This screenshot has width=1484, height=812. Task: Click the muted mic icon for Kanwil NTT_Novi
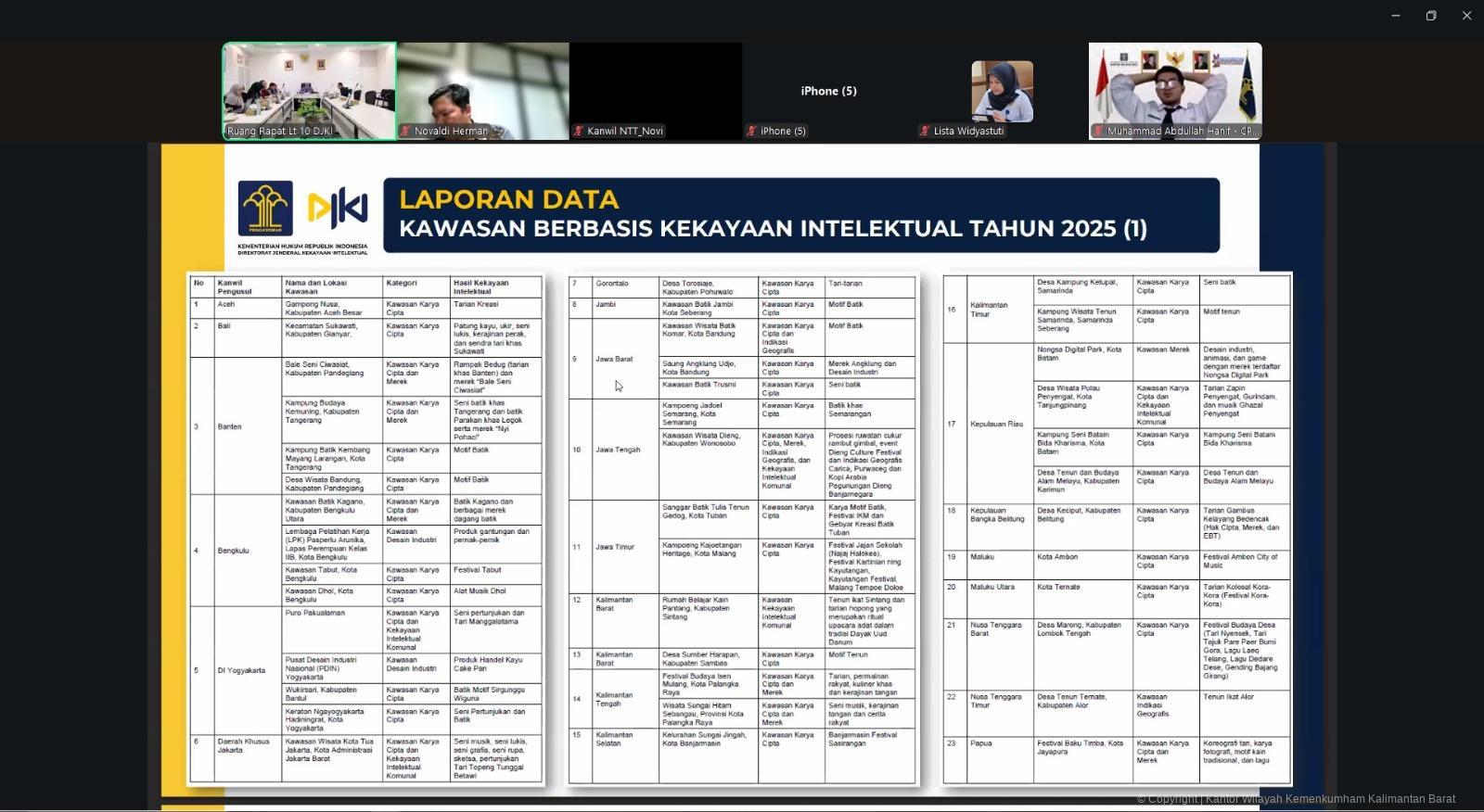pos(578,132)
